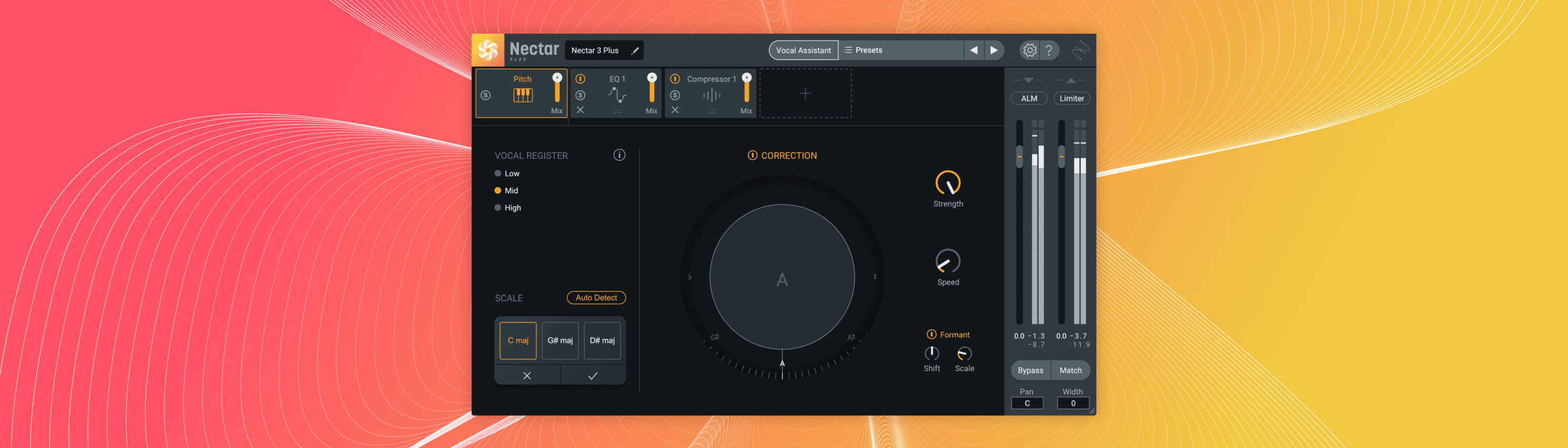Remove the EQ 1 module
The height and width of the screenshot is (448, 1568).
(580, 110)
